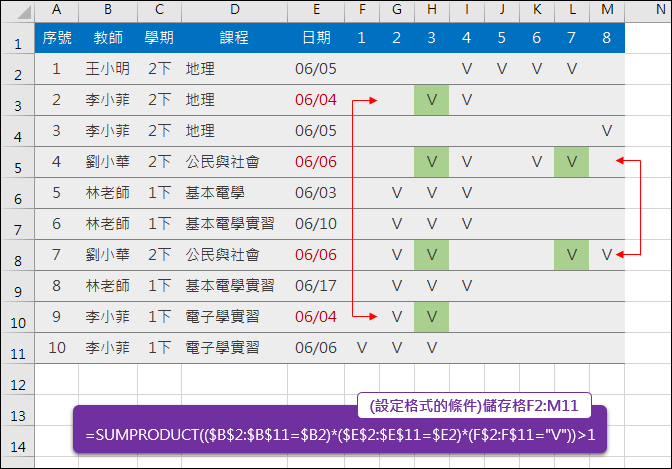The image size is (672, 469).
Task: Select V in column M row 8
Action: 607,255
